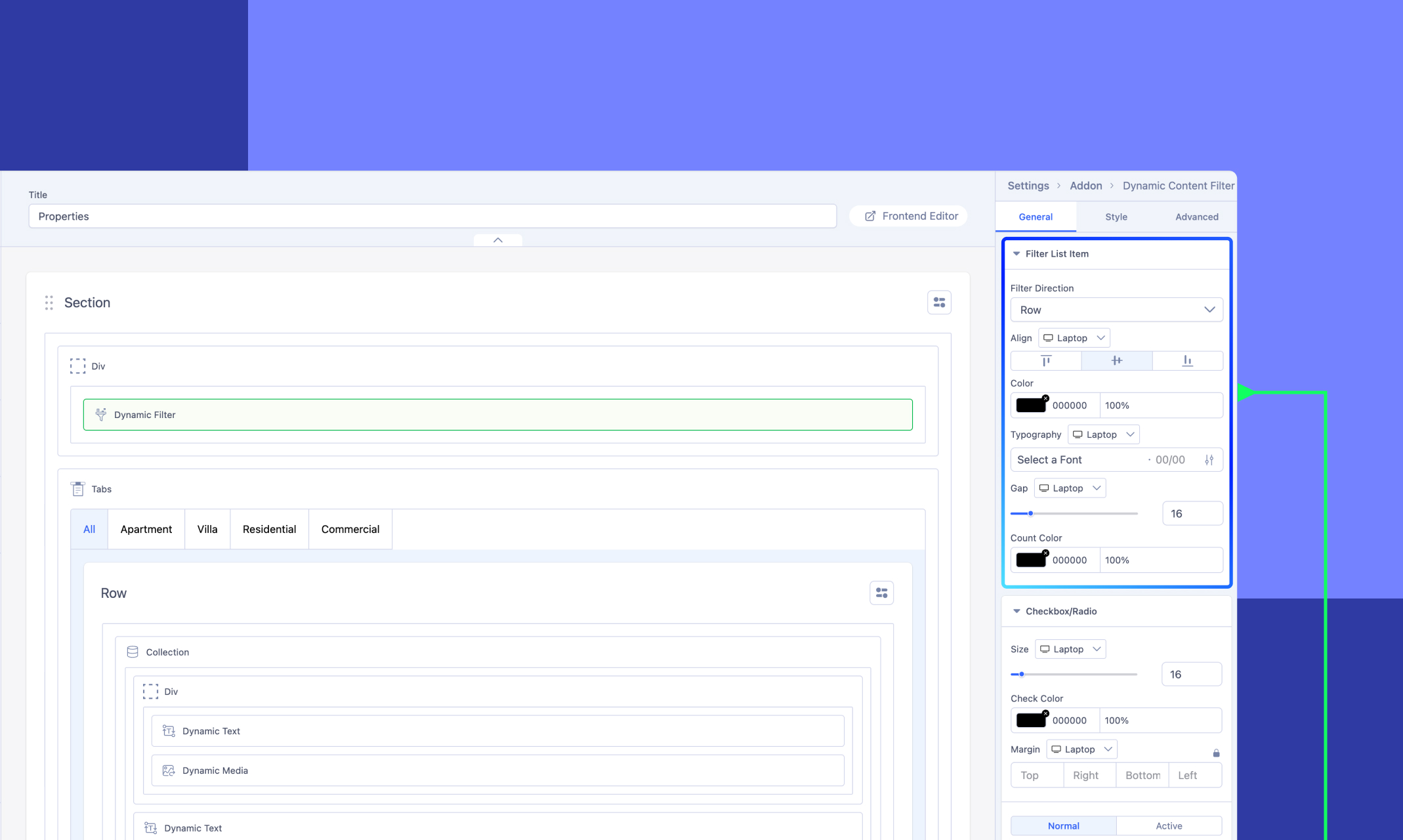Open the Frontend Editor

point(910,216)
